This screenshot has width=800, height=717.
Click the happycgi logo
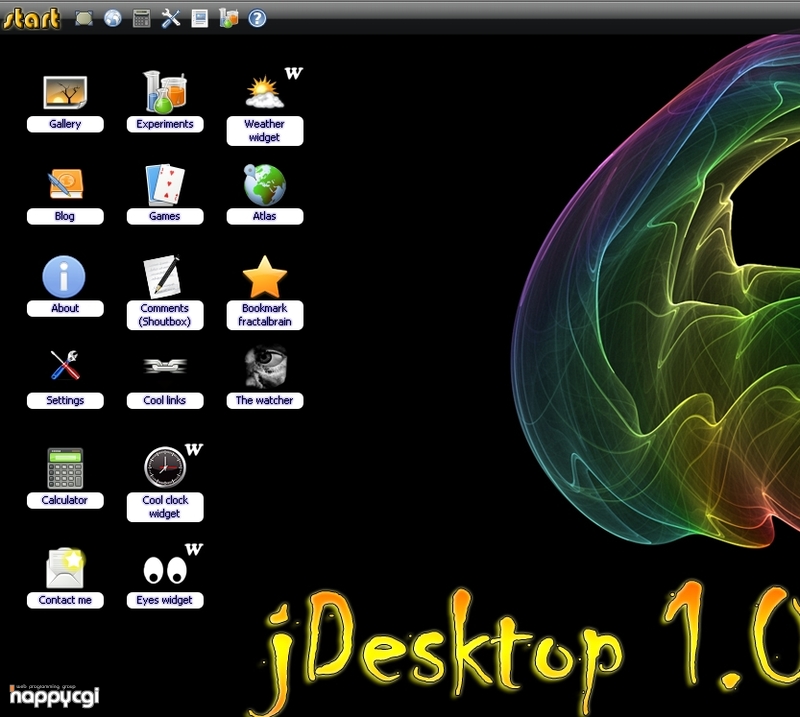point(54,695)
